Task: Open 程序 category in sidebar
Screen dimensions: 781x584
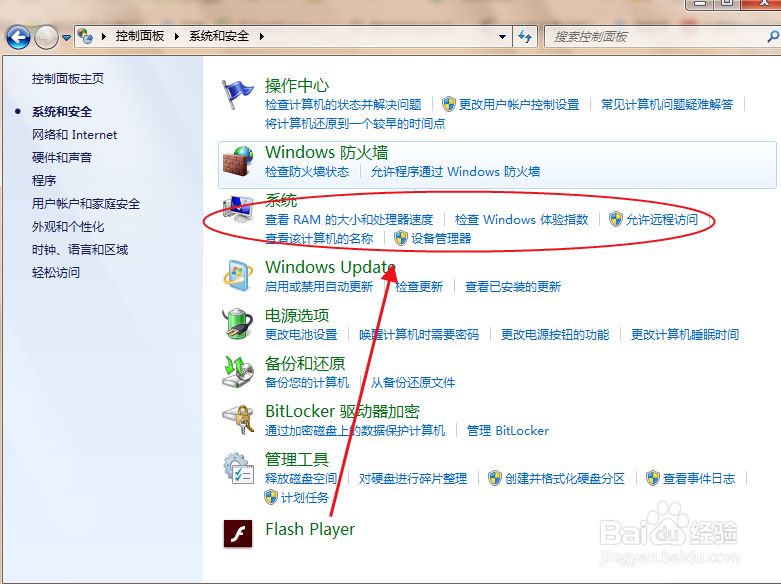Action: pyautogui.click(x=44, y=180)
